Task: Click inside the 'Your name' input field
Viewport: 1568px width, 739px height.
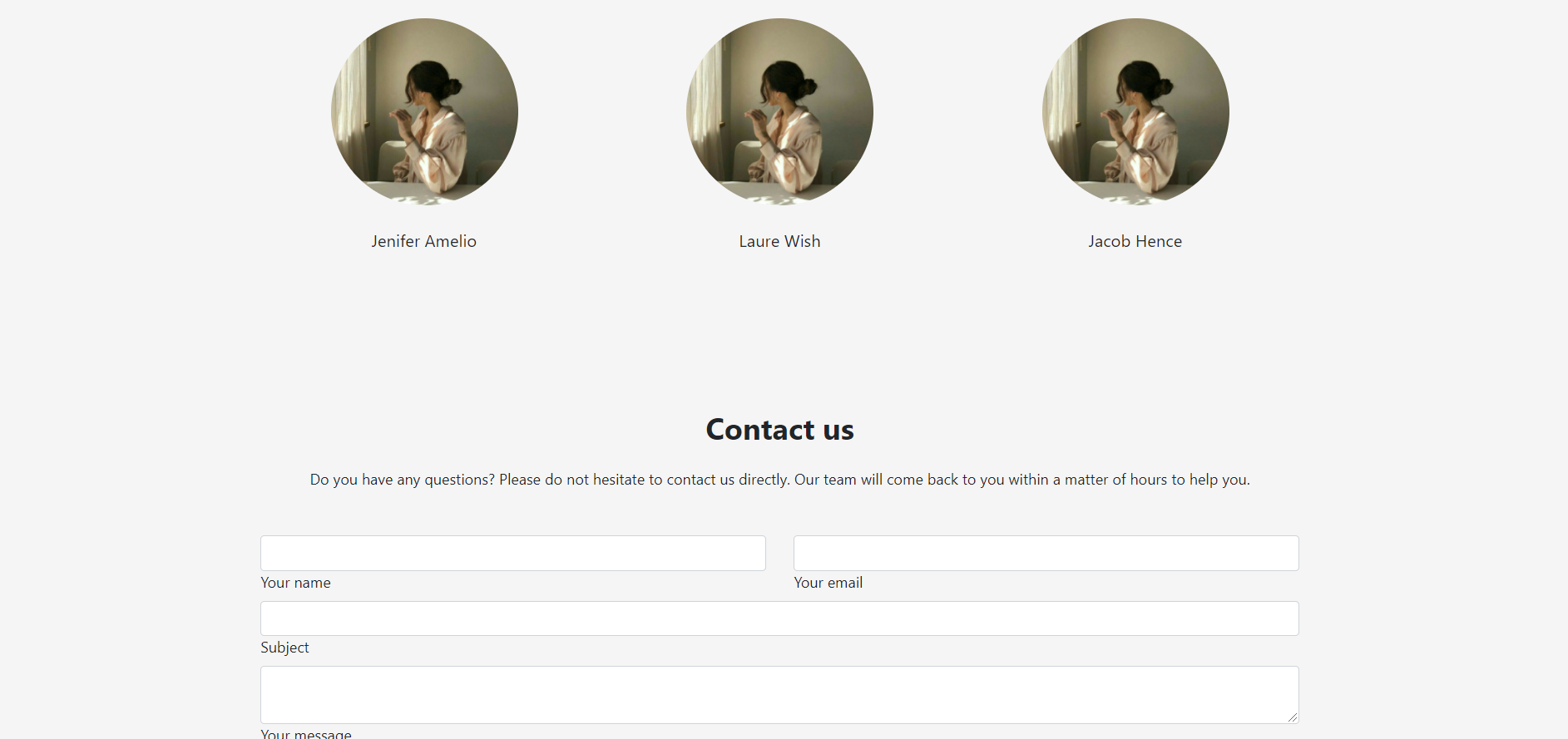Action: (x=512, y=553)
